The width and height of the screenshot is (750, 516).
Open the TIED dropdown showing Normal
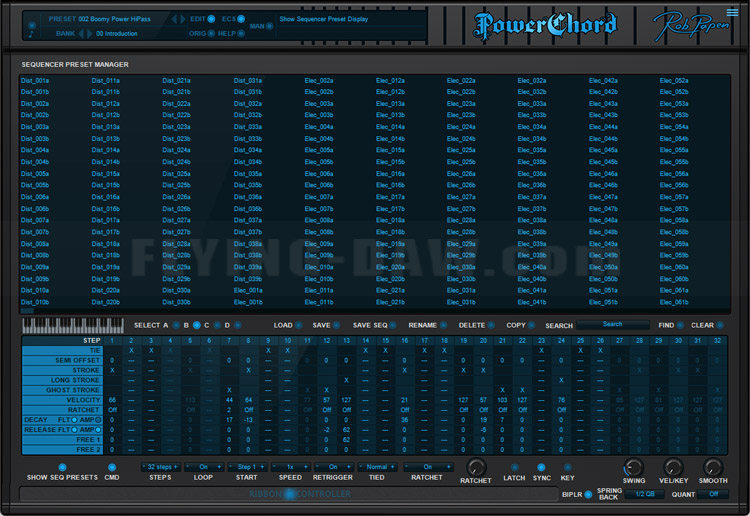coord(377,467)
